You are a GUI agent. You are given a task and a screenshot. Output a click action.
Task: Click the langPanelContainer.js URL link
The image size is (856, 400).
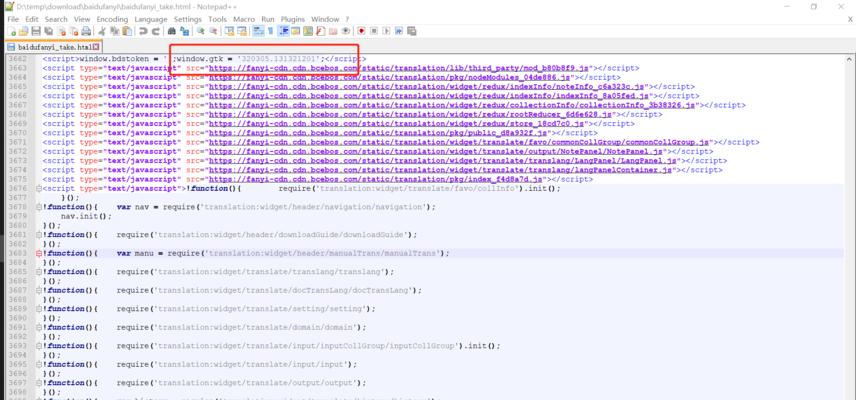pyautogui.click(x=441, y=170)
